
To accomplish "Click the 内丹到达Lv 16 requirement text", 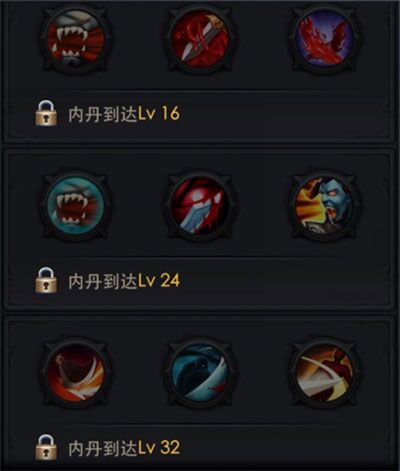I will tap(124, 114).
